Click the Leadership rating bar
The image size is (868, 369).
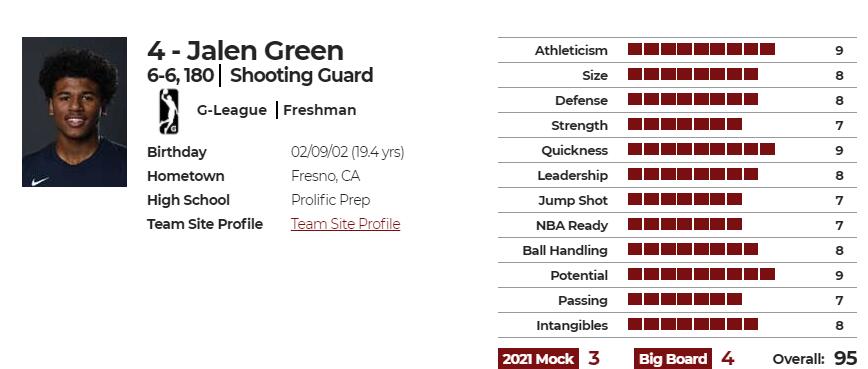point(693,174)
